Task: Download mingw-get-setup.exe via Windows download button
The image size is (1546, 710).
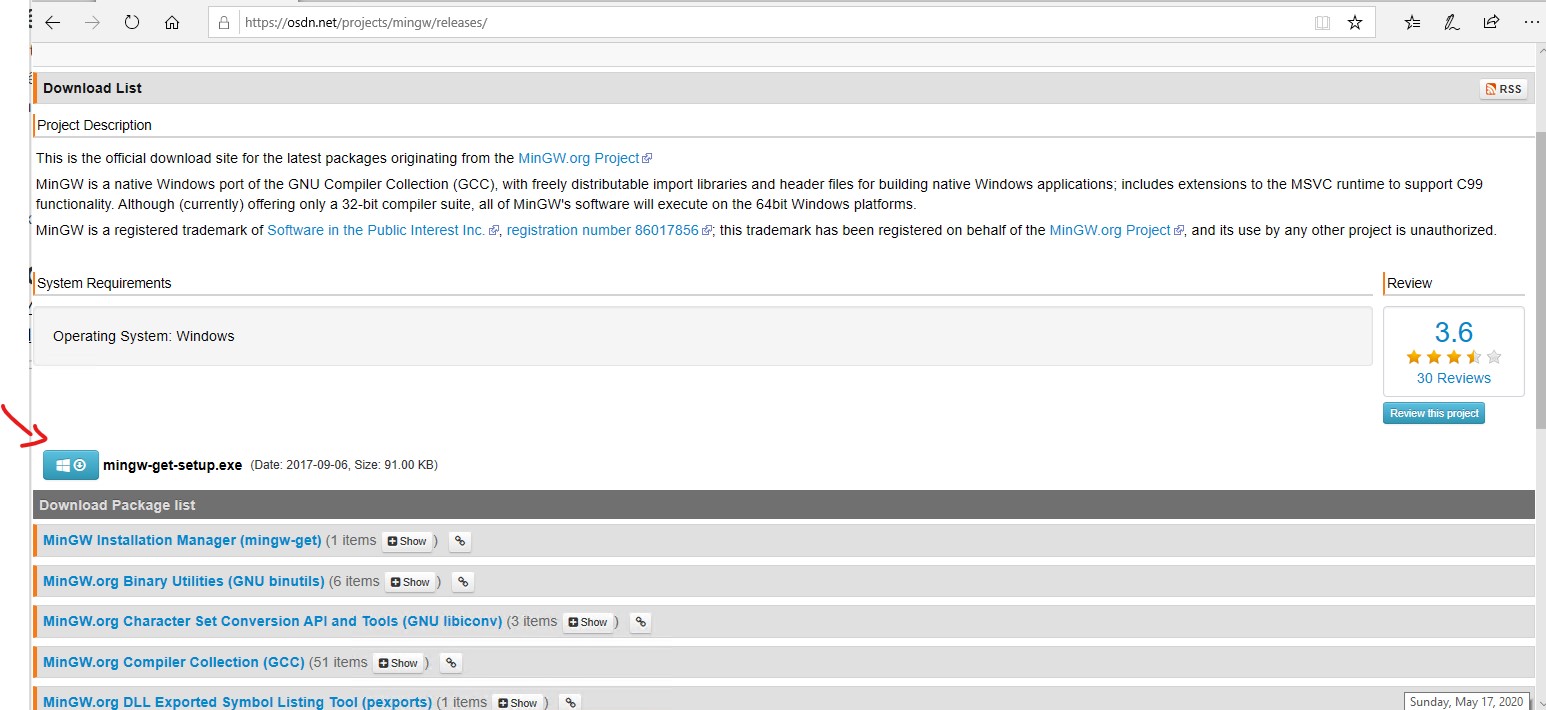Action: [x=71, y=465]
